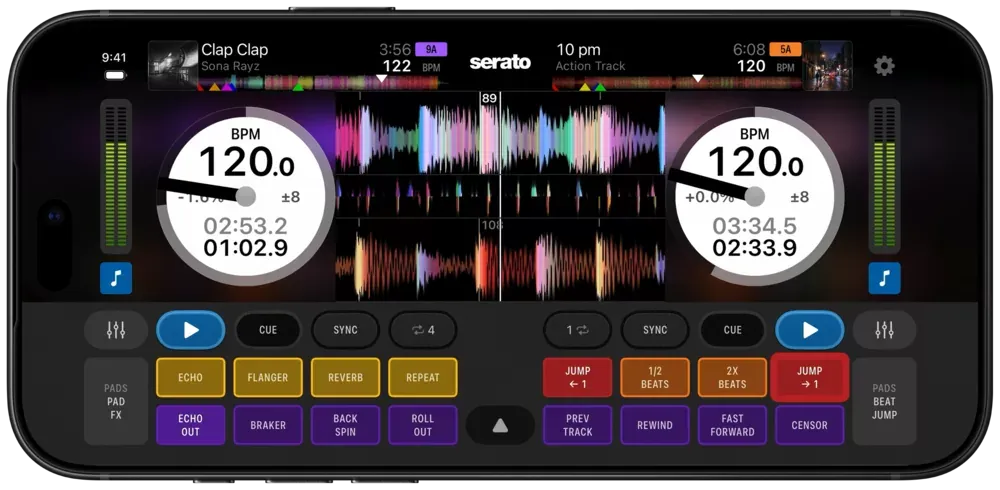This screenshot has height=490, width=1000.
Task: Toggle SYNC on the left deck
Action: (x=346, y=330)
